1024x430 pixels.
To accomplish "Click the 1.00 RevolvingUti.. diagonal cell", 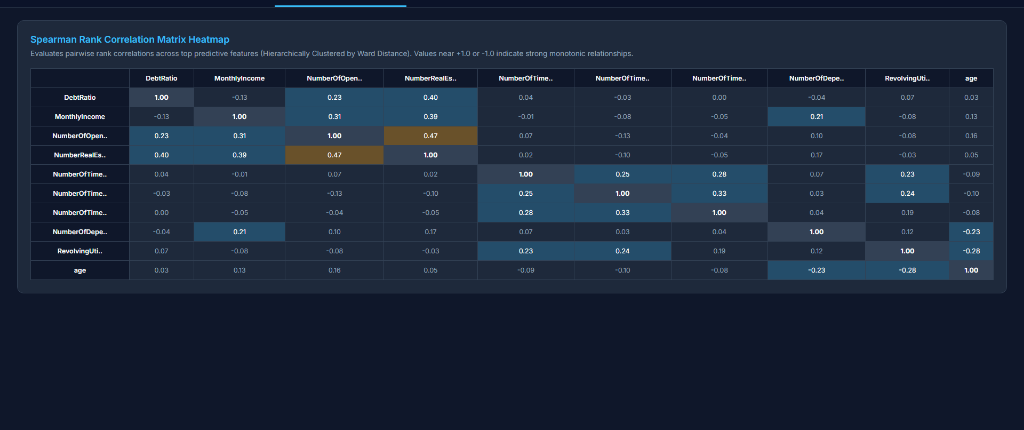I will (907, 251).
